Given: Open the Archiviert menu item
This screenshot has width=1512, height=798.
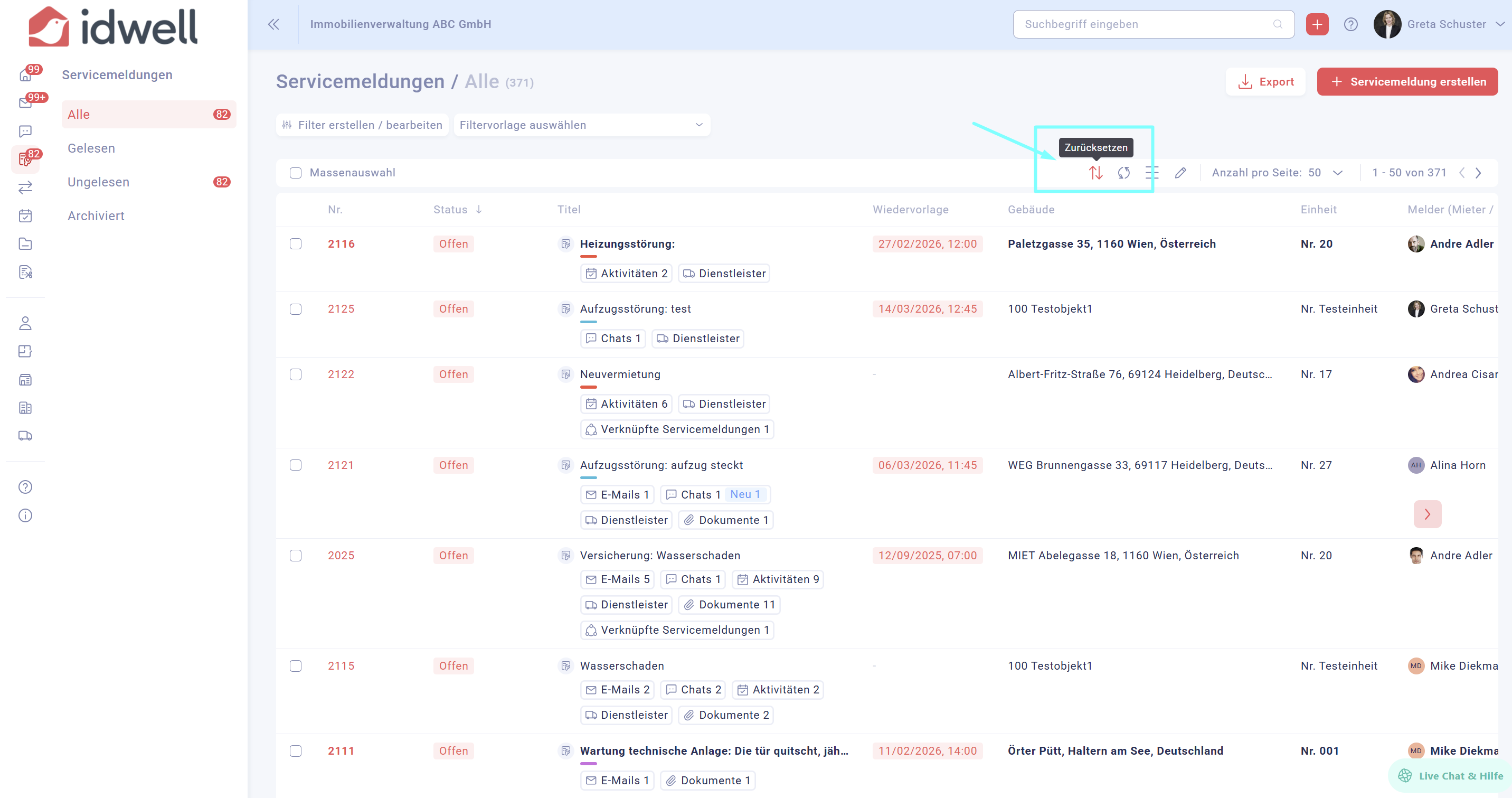Looking at the screenshot, I should coord(96,215).
